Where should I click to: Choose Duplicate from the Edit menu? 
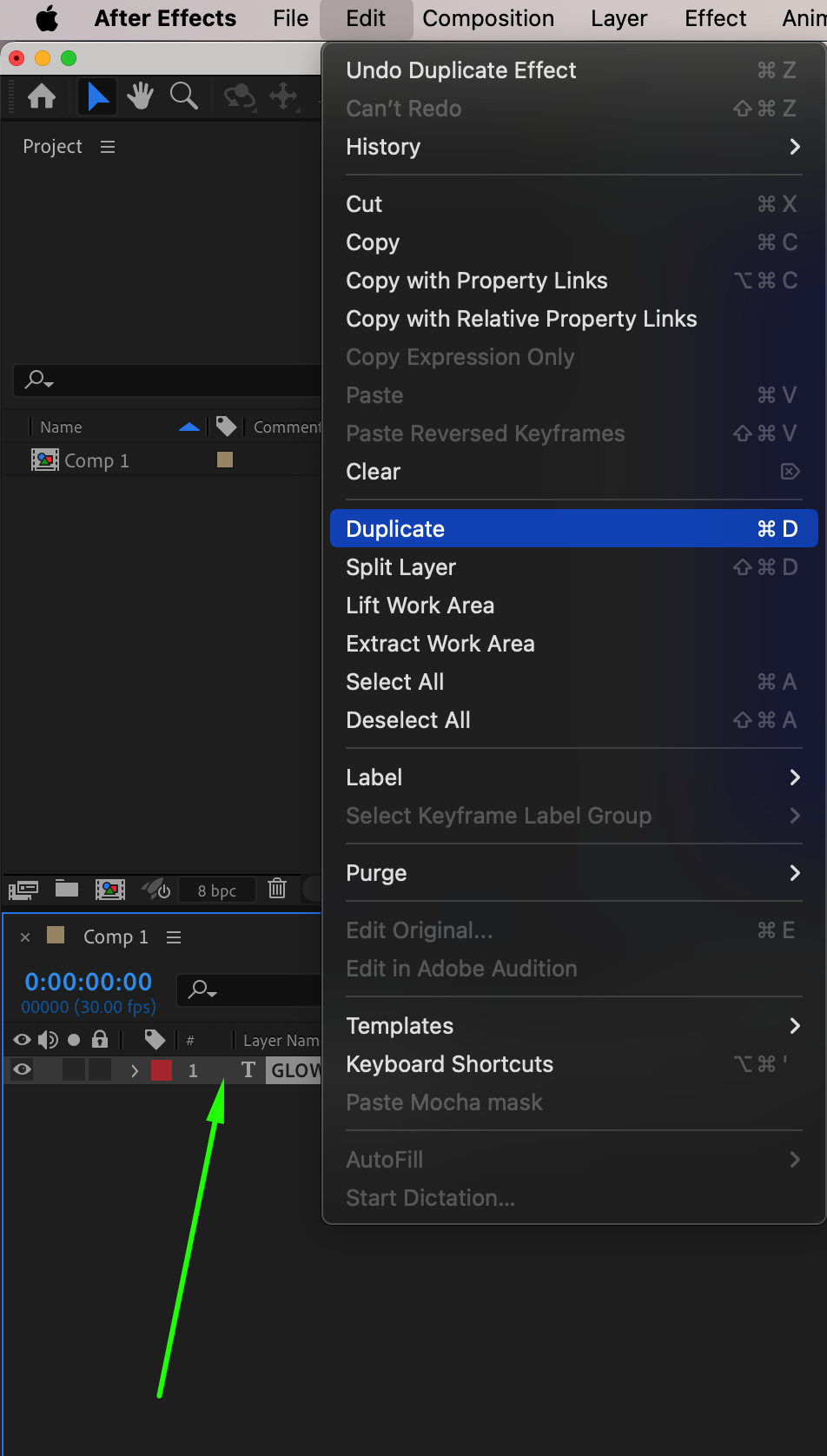point(573,529)
